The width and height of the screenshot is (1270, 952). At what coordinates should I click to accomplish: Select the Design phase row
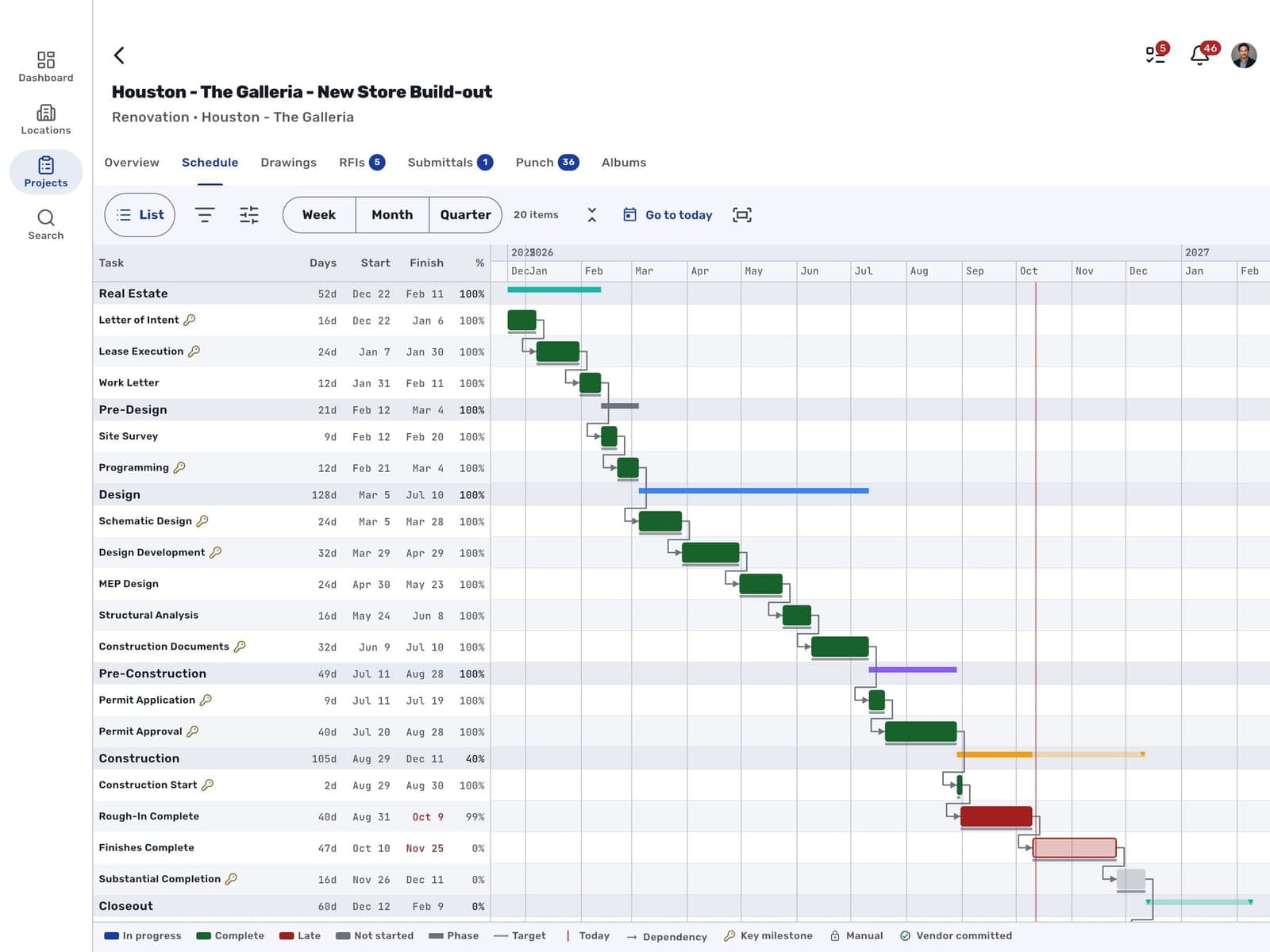[291, 495]
